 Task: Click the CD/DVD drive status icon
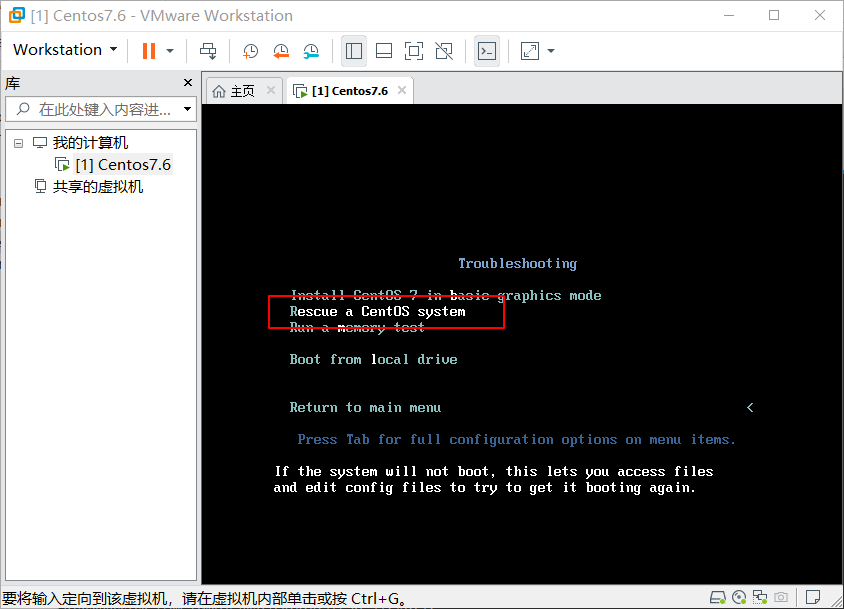[x=739, y=597]
